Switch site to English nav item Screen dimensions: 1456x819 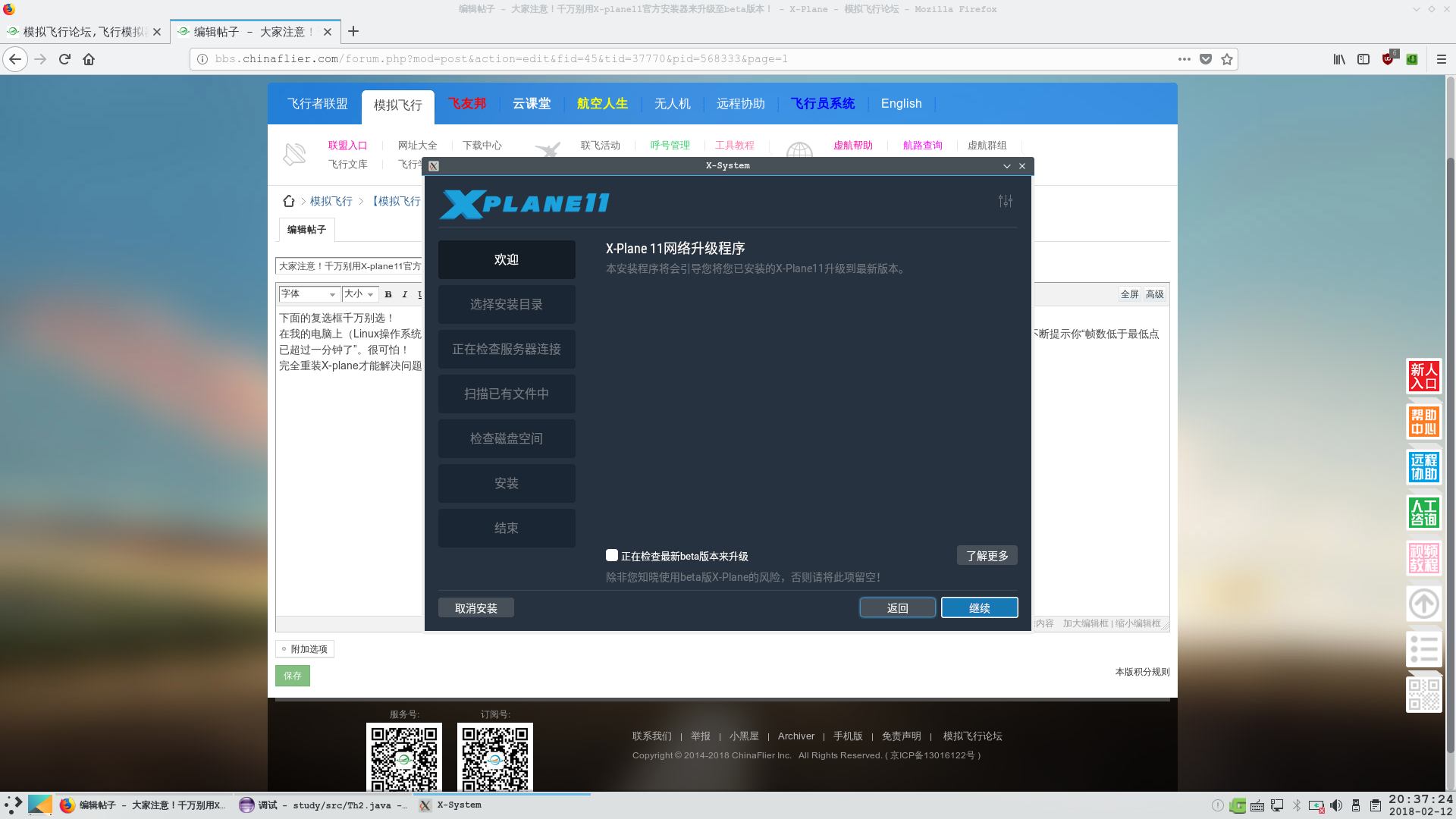902,104
